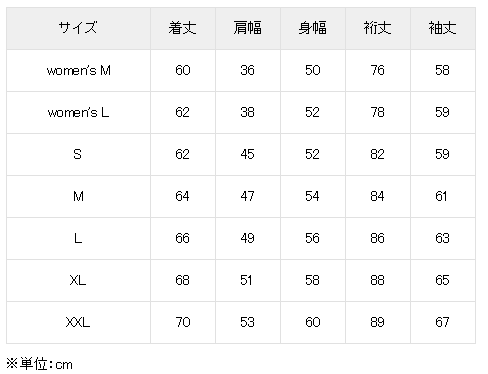Image resolution: width=488 pixels, height=374 pixels.
Task: Click the ※単位:cm unit note
Action: tap(39, 364)
